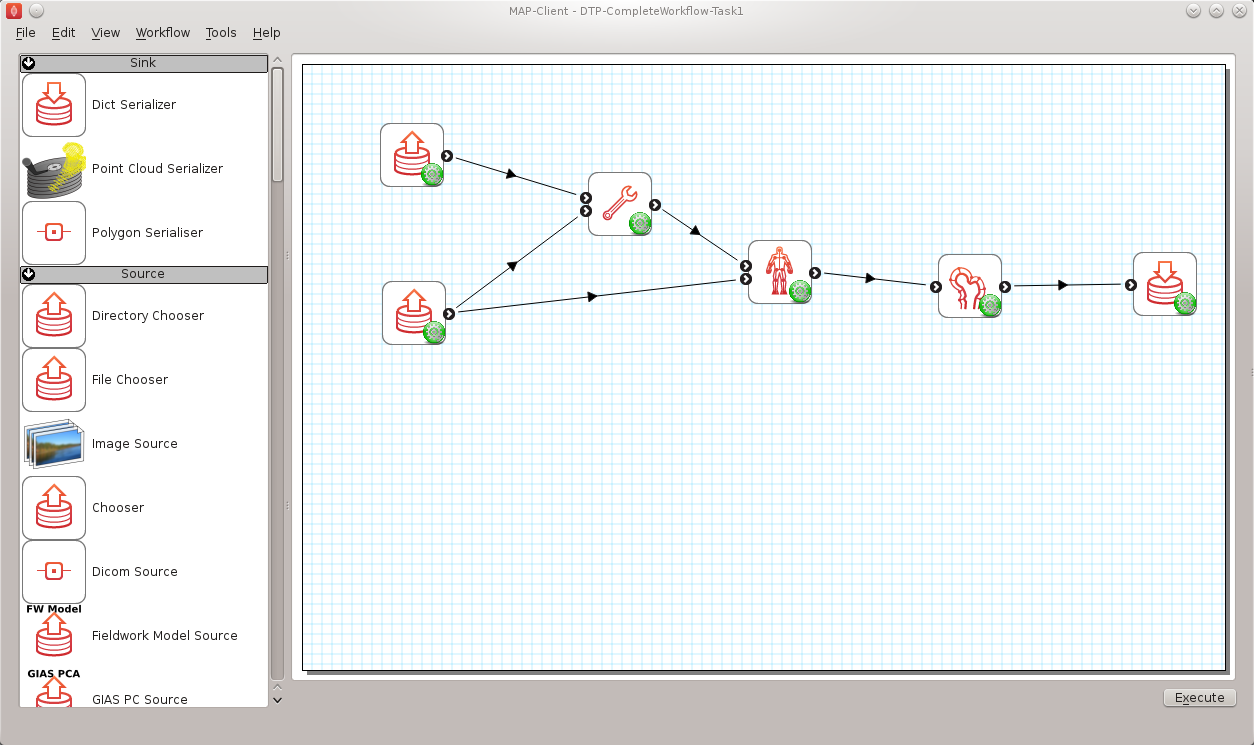This screenshot has width=1254, height=745.
Task: Click configure gear on sink node
Action: (x=1185, y=304)
